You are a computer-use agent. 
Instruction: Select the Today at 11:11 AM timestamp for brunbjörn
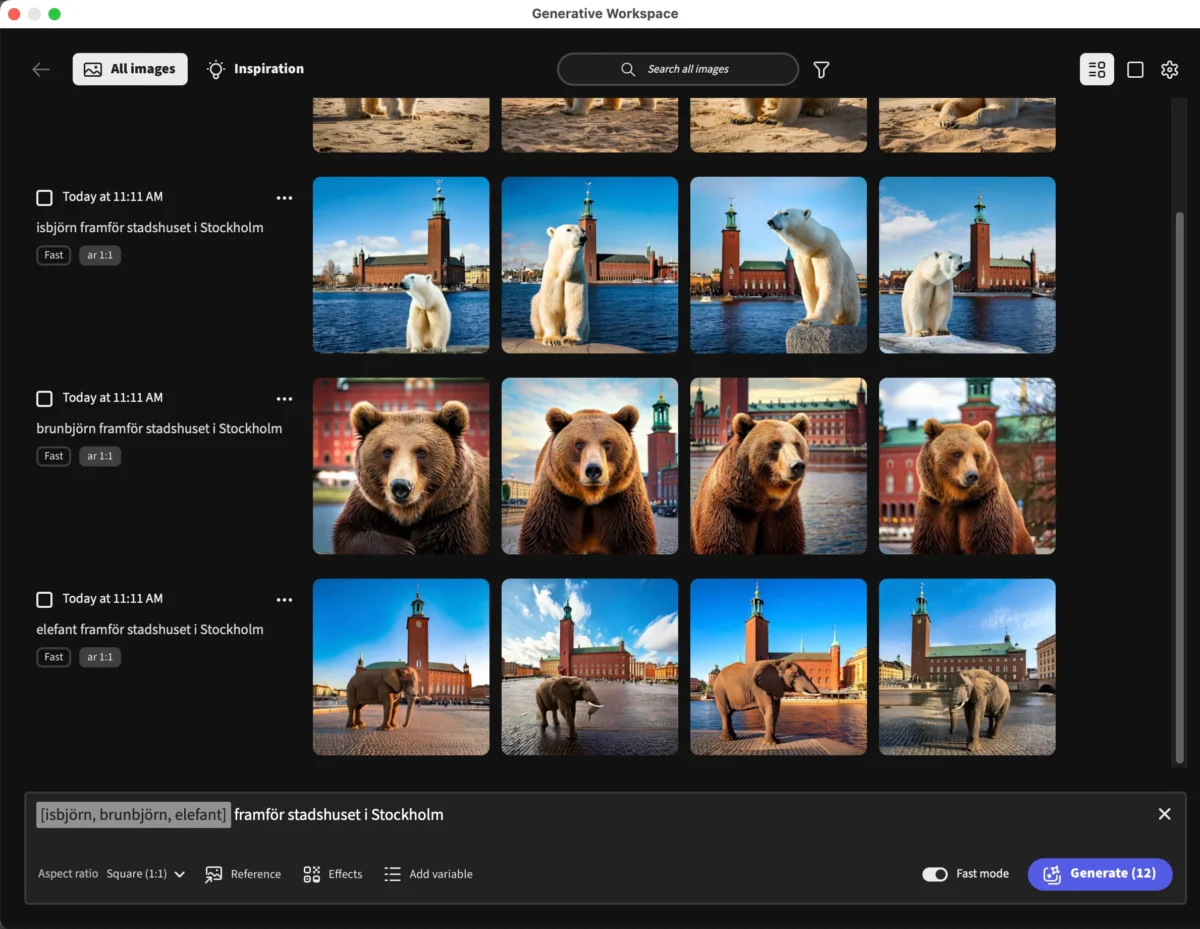click(112, 398)
